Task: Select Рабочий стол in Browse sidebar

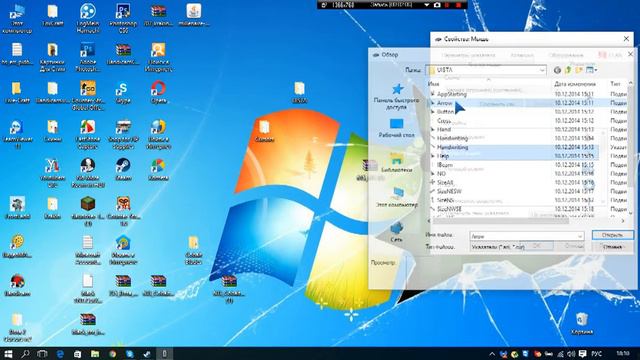Action: (396, 128)
